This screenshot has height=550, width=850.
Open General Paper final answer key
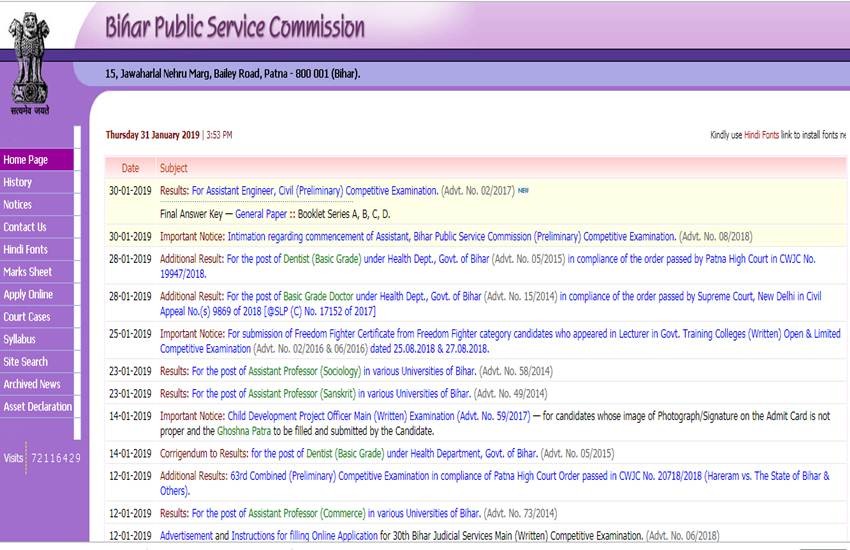pyautogui.click(x=261, y=214)
